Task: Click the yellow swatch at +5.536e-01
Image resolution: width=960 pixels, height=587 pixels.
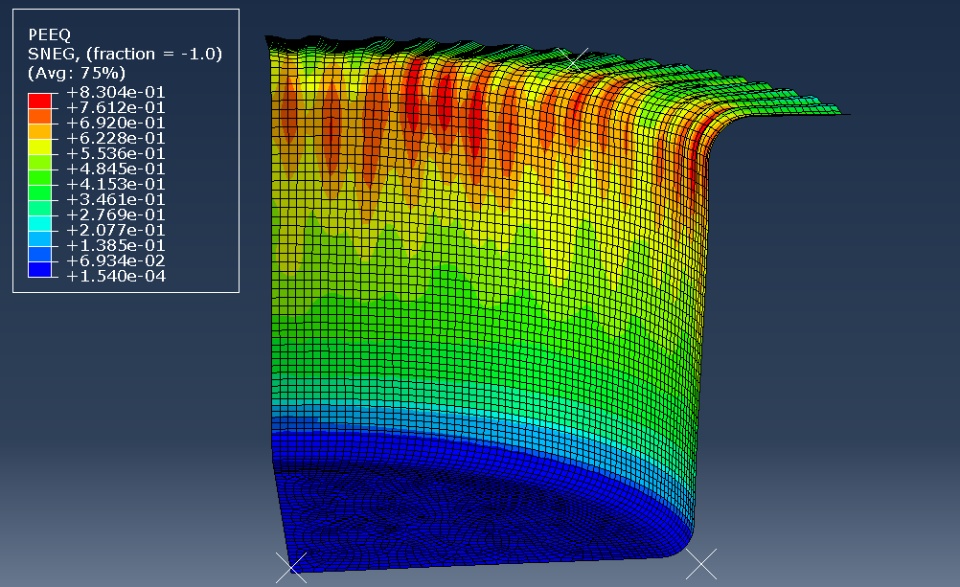Action: (x=40, y=146)
